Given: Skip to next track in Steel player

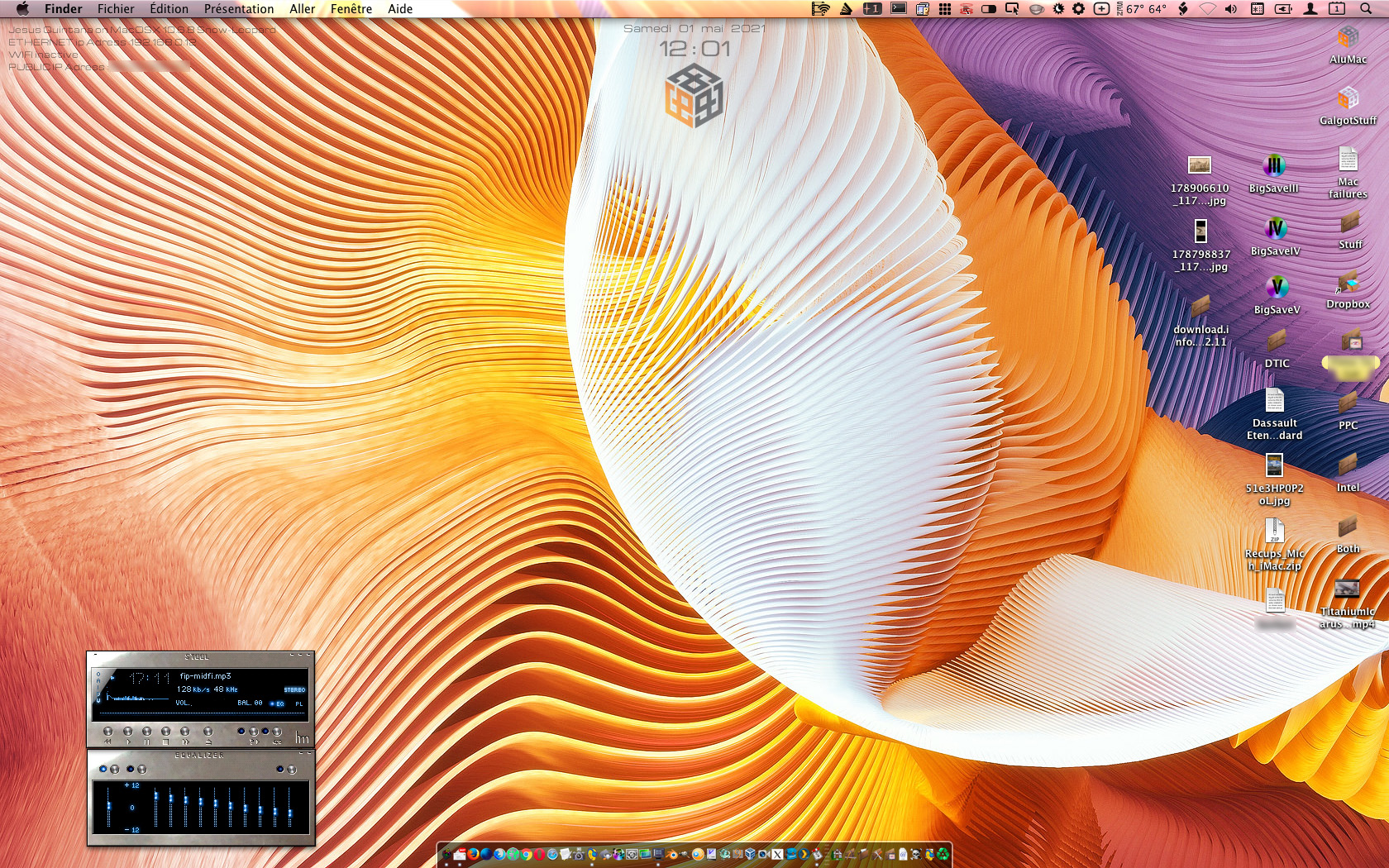Looking at the screenshot, I should click(x=184, y=732).
